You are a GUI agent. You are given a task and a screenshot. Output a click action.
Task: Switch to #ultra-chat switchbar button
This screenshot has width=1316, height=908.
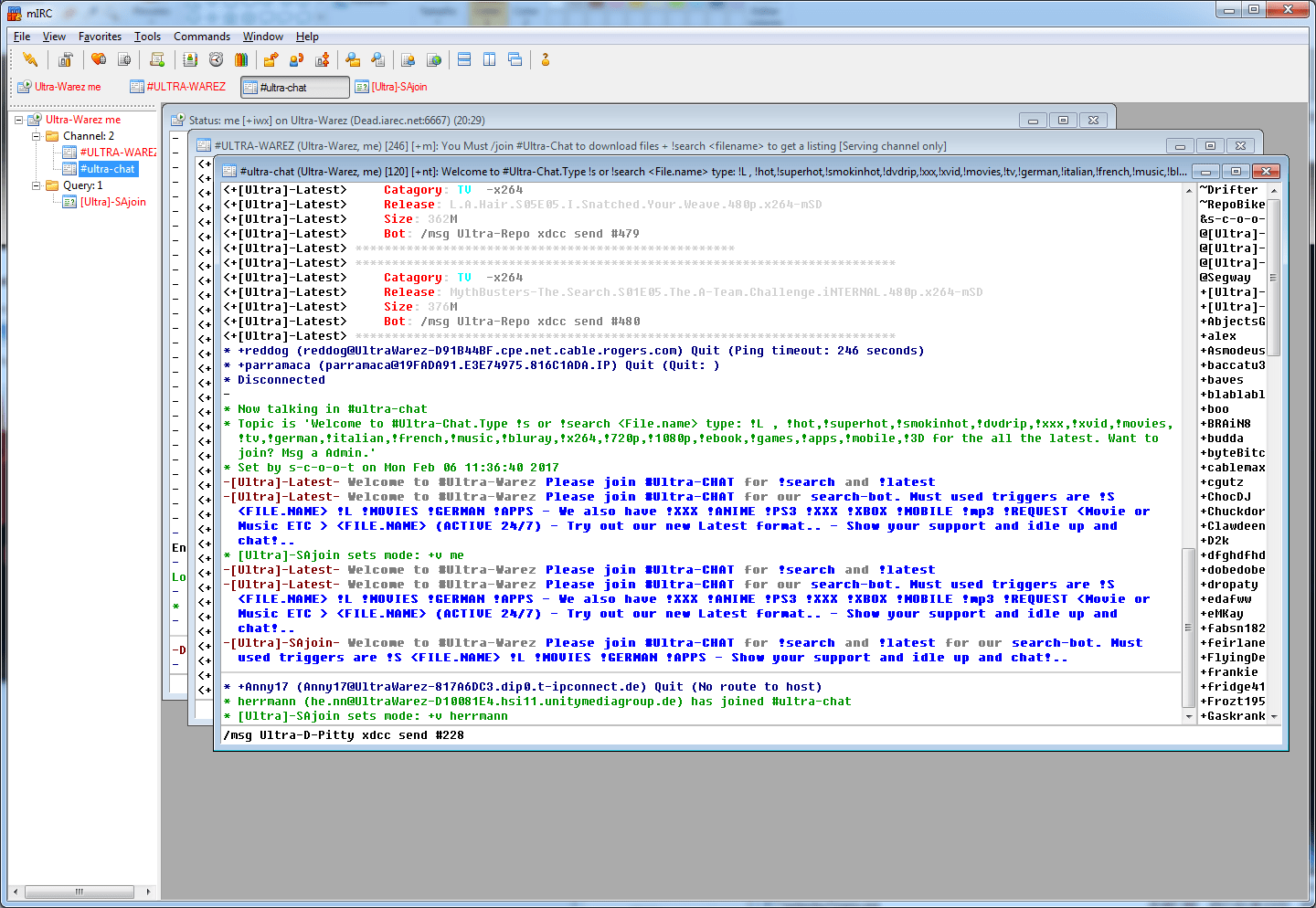294,87
